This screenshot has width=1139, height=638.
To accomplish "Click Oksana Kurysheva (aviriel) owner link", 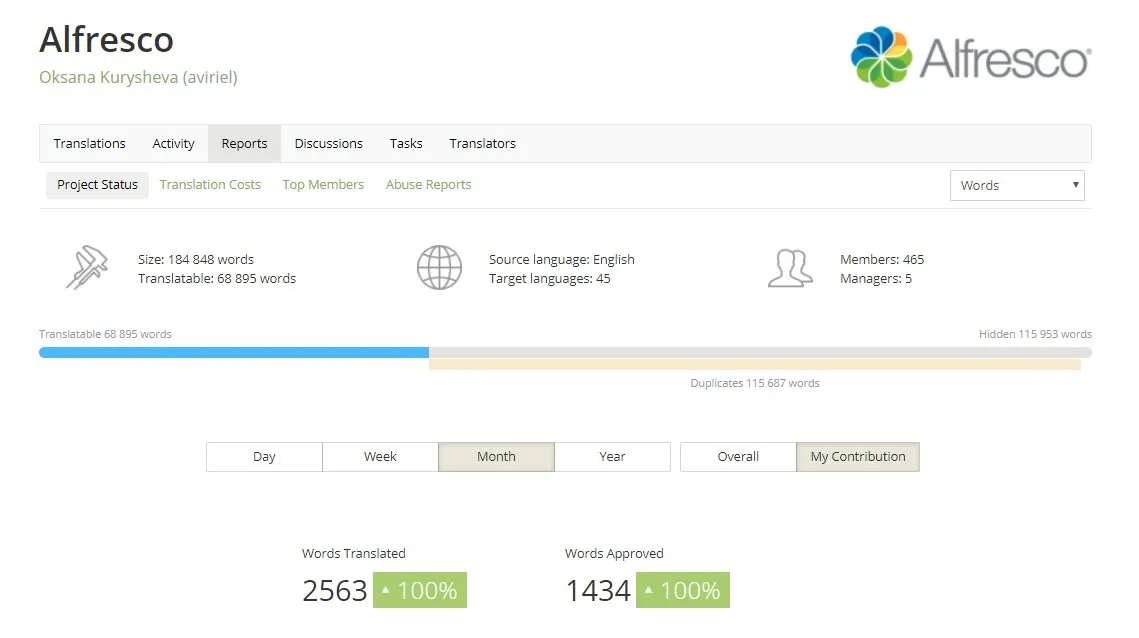I will [x=138, y=77].
